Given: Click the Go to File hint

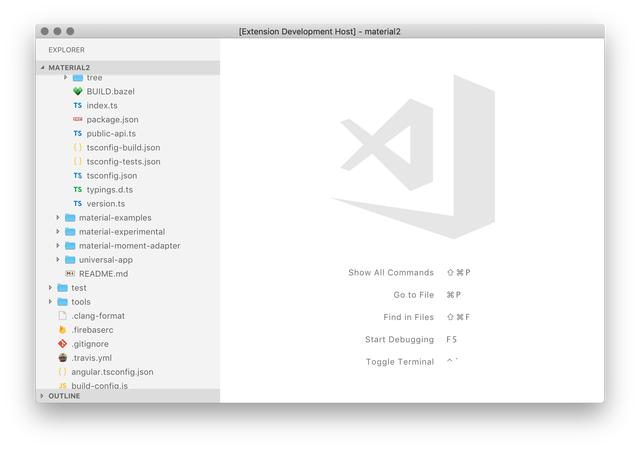Looking at the screenshot, I should point(413,295).
